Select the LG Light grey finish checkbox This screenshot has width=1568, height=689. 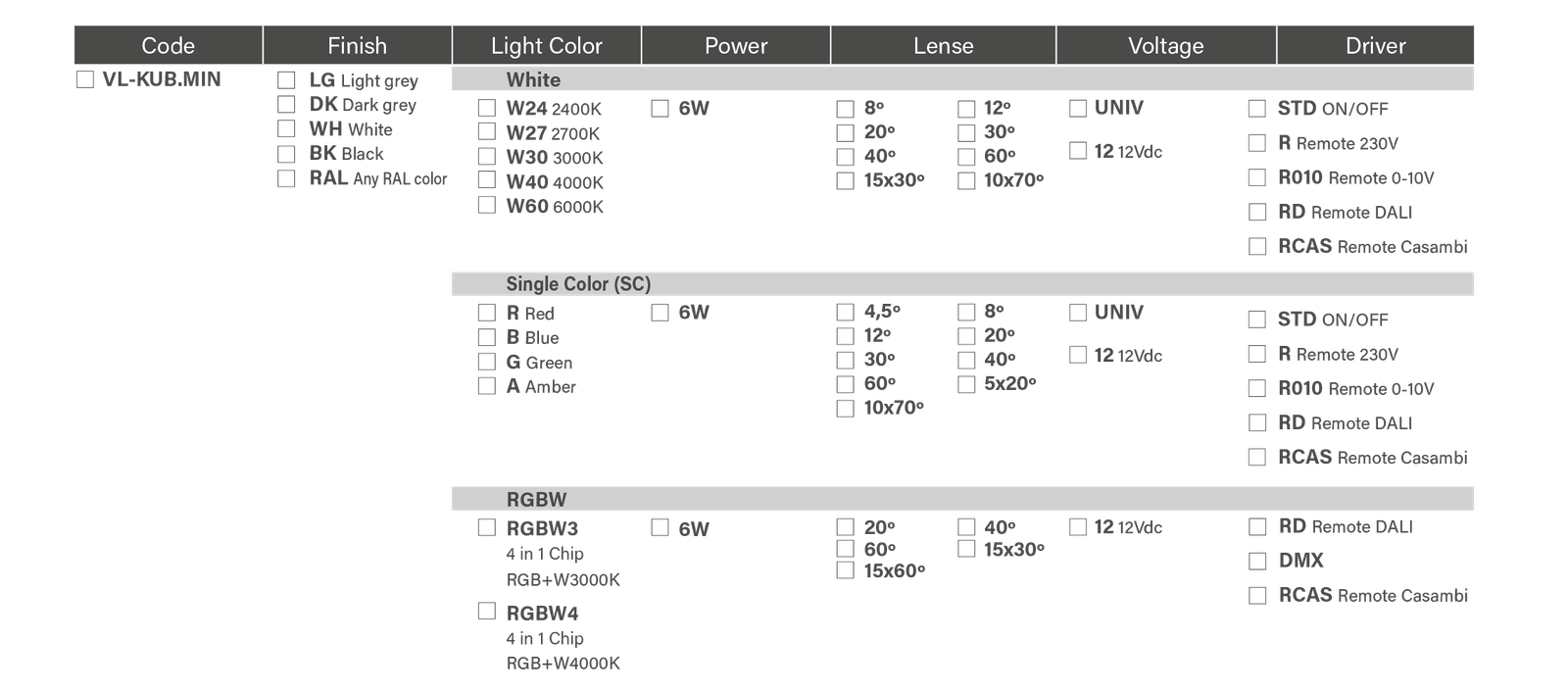286,80
